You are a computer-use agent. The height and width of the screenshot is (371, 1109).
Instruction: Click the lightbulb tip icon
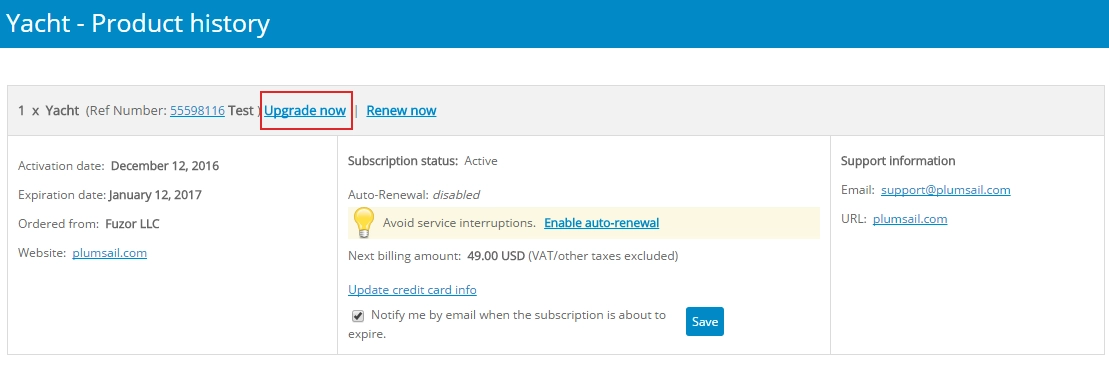363,223
